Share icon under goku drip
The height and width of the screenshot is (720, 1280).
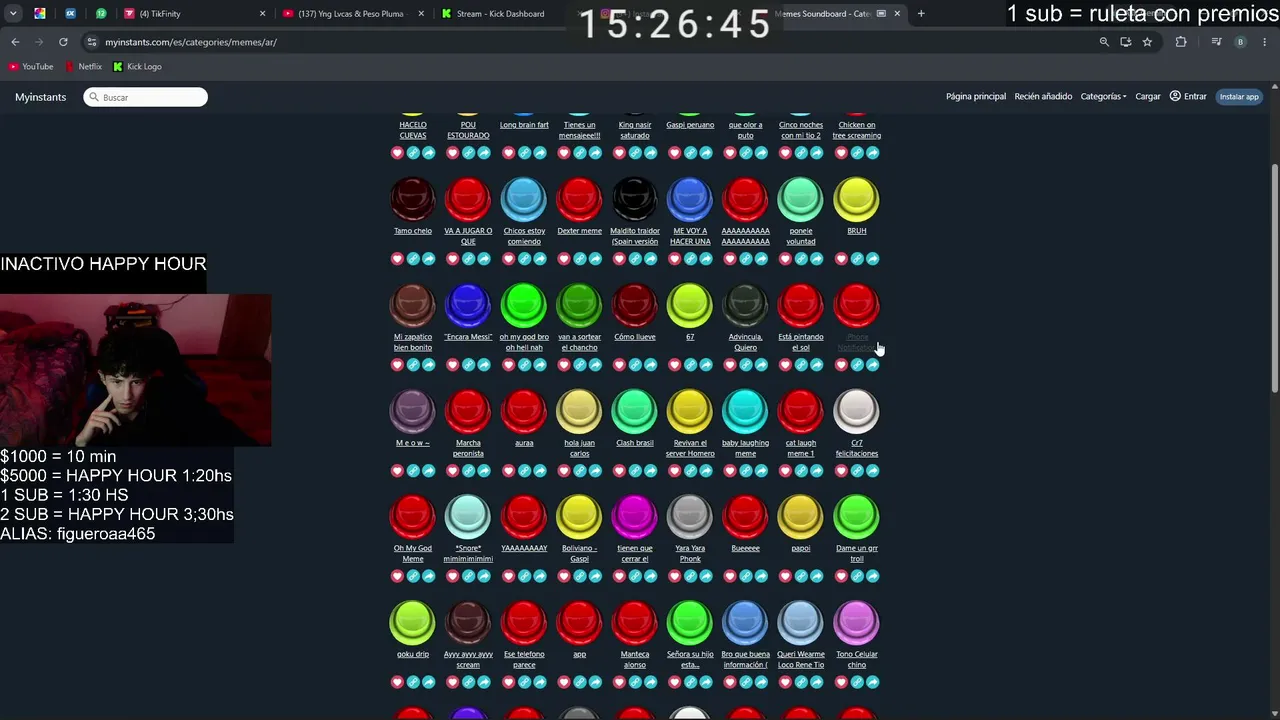429,682
